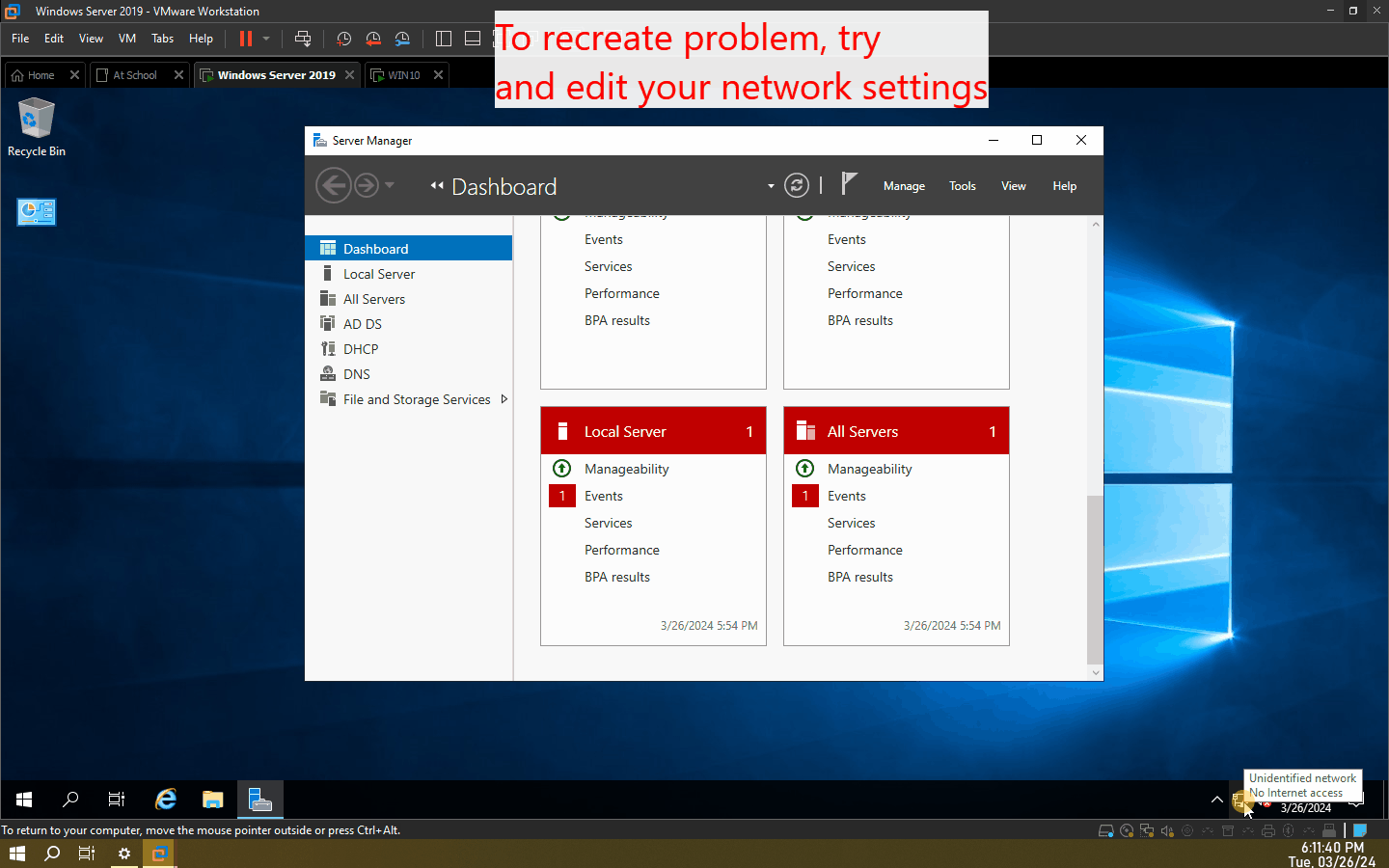
Task: Open File Explorer from guest taskbar
Action: (x=213, y=800)
